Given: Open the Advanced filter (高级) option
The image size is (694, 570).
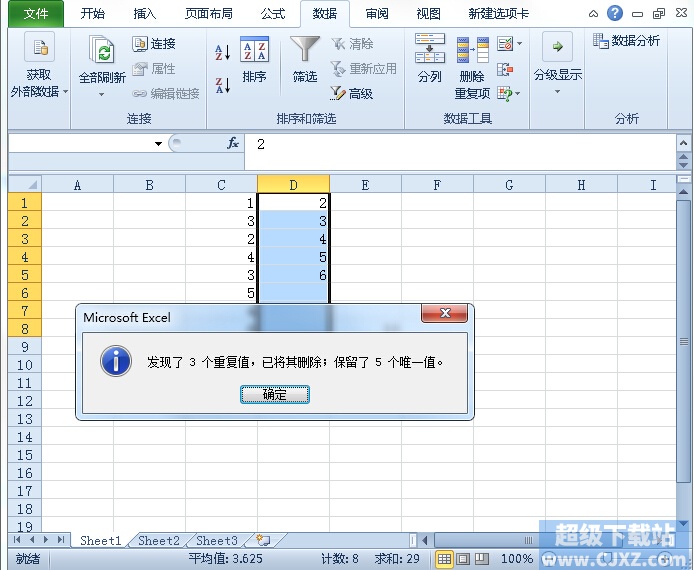Looking at the screenshot, I should point(352,93).
